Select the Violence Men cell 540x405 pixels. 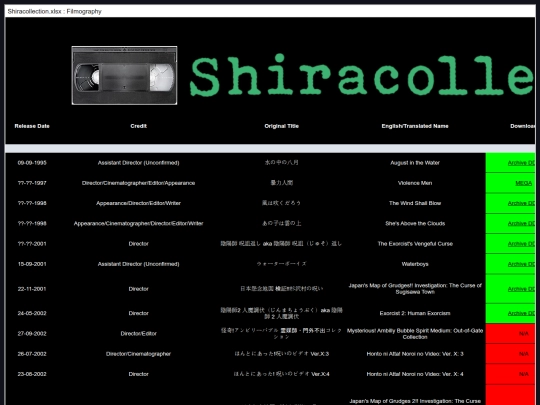point(415,183)
